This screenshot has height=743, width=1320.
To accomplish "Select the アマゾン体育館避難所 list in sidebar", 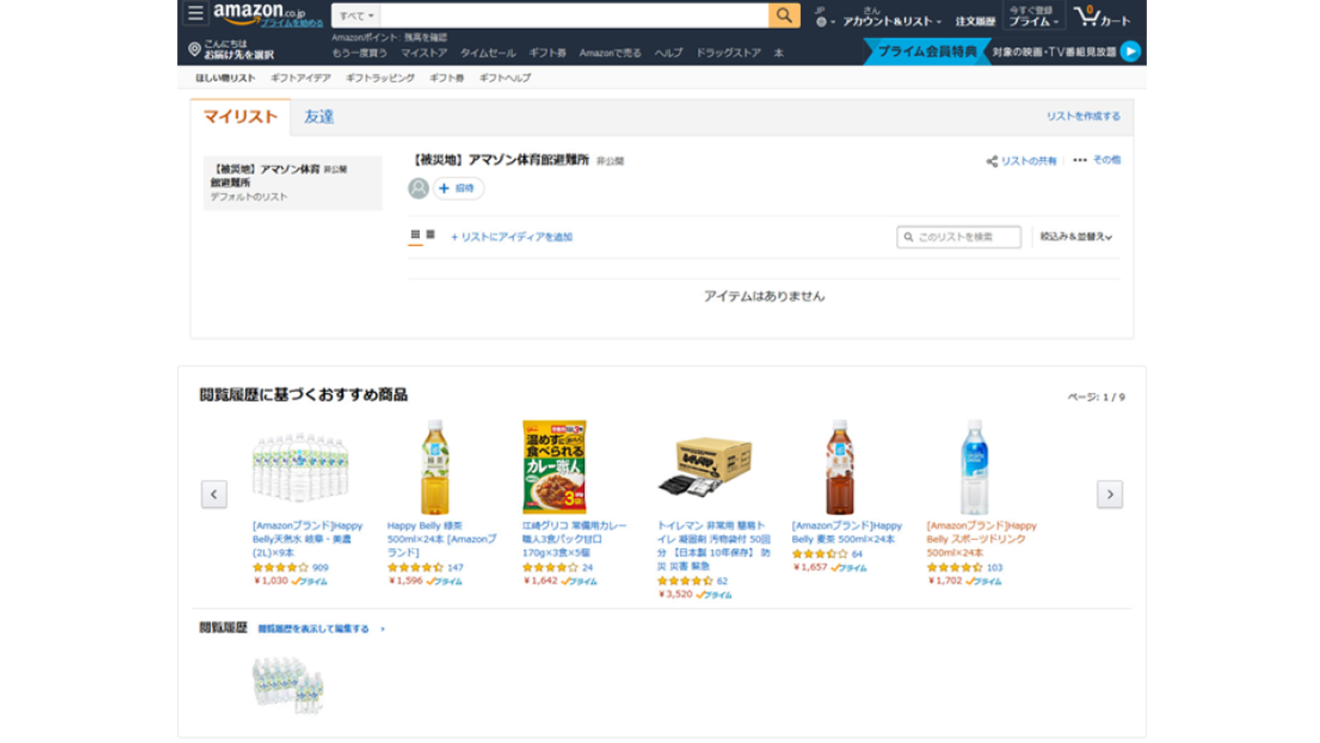I will tap(292, 182).
